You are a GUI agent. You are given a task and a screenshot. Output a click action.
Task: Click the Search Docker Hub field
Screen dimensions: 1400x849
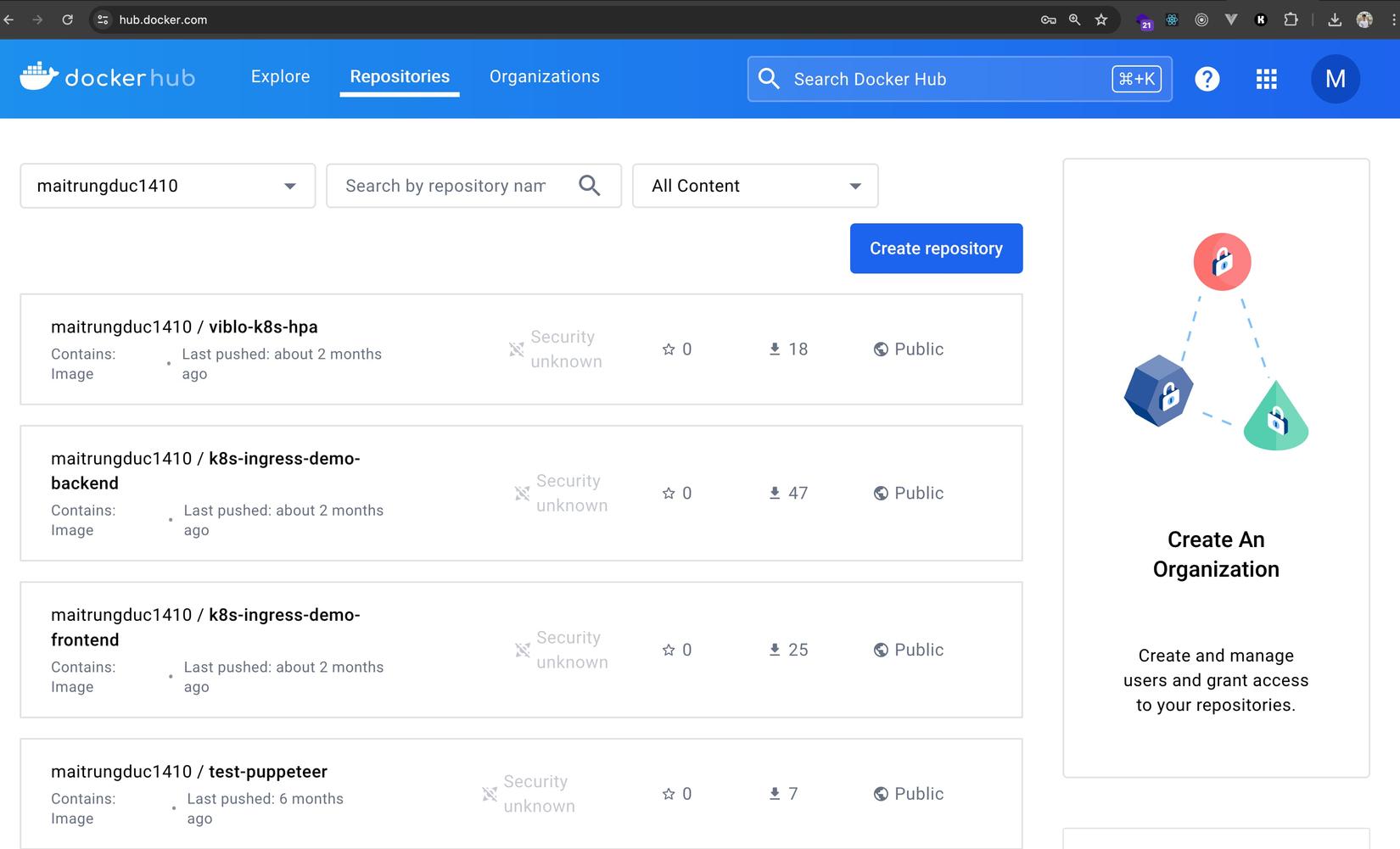click(x=960, y=79)
